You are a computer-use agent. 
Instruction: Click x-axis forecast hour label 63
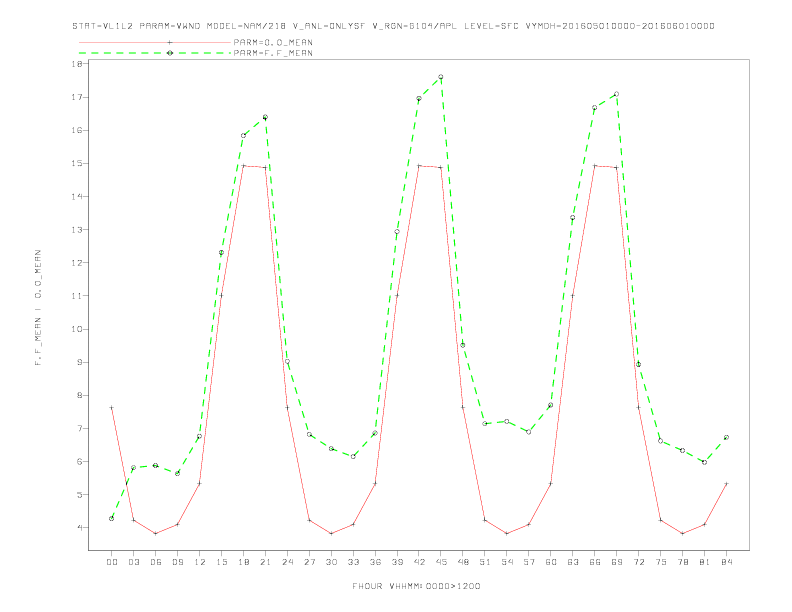click(x=573, y=562)
